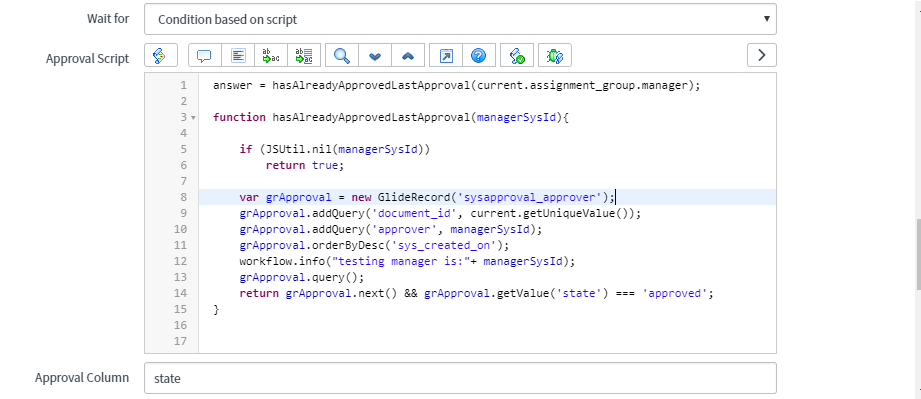Click the format code icon

238,55
